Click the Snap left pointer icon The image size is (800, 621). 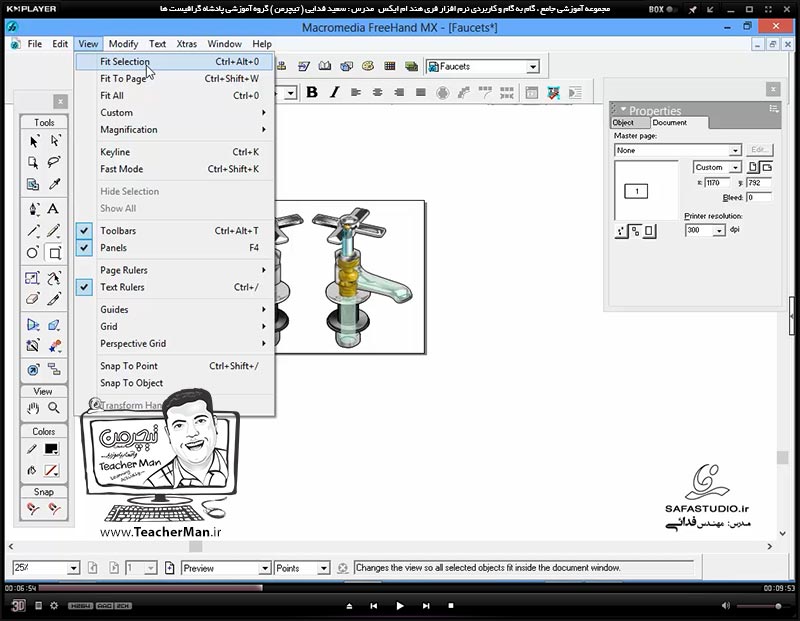[x=33, y=509]
